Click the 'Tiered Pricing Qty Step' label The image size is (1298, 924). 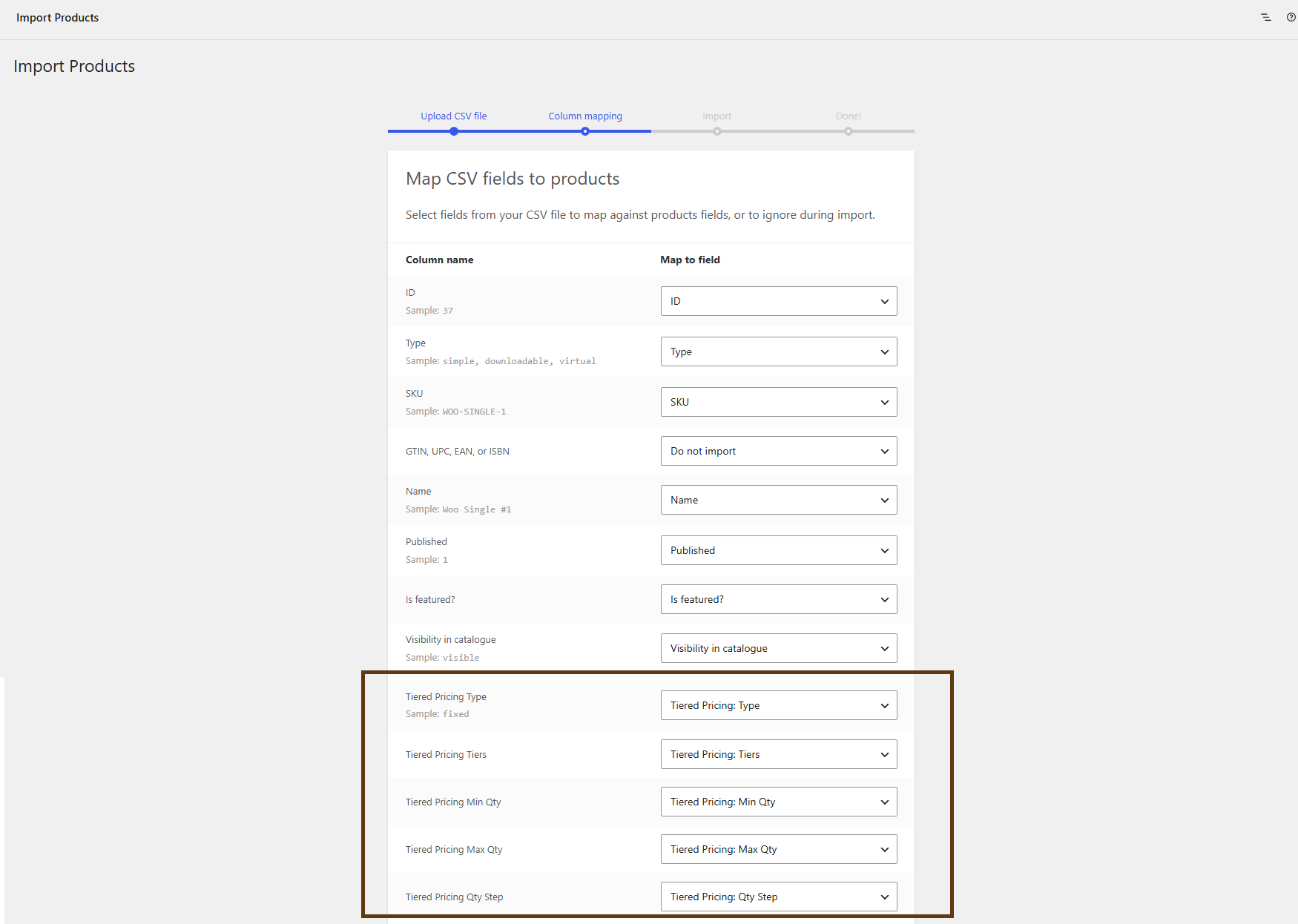point(454,897)
